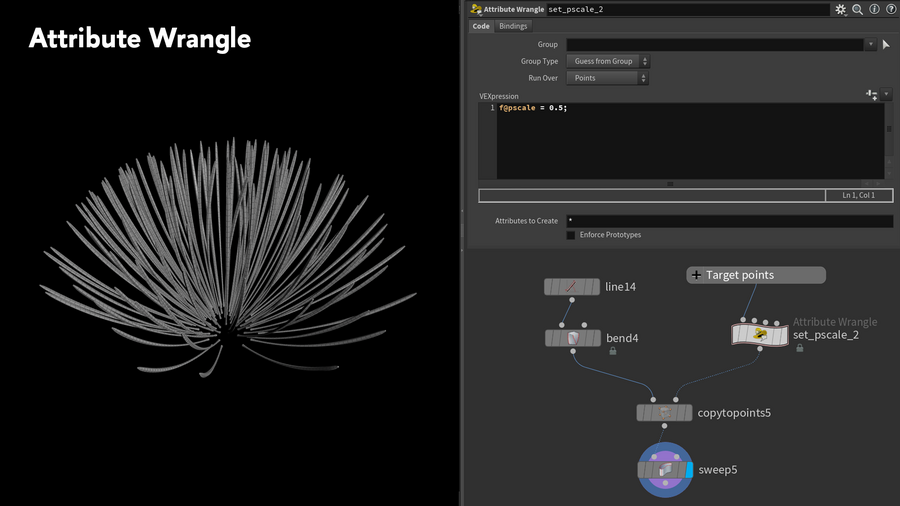This screenshot has height=506, width=900.
Task: Select the line14 node icon
Action: coord(571,287)
